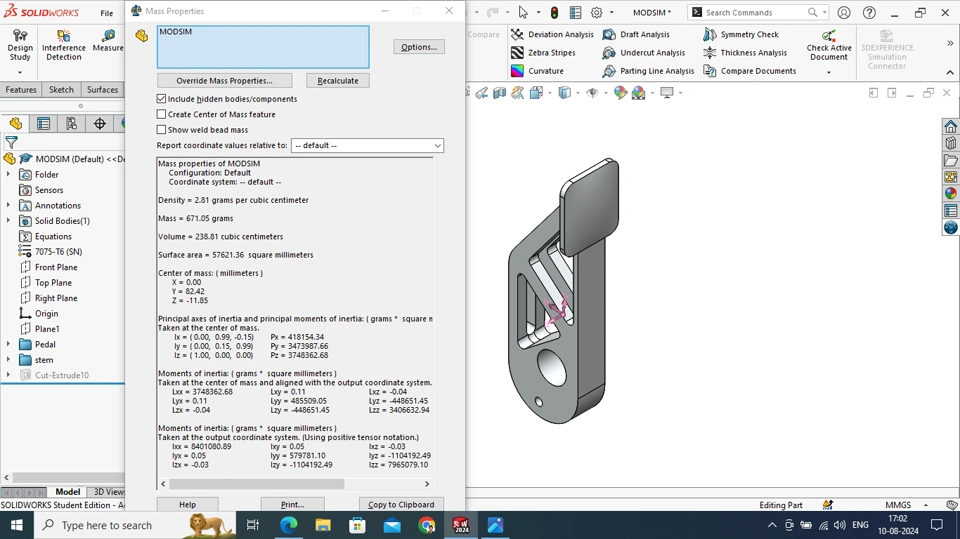This screenshot has width=960, height=539.
Task: Click the Recalculate button
Action: [338, 81]
